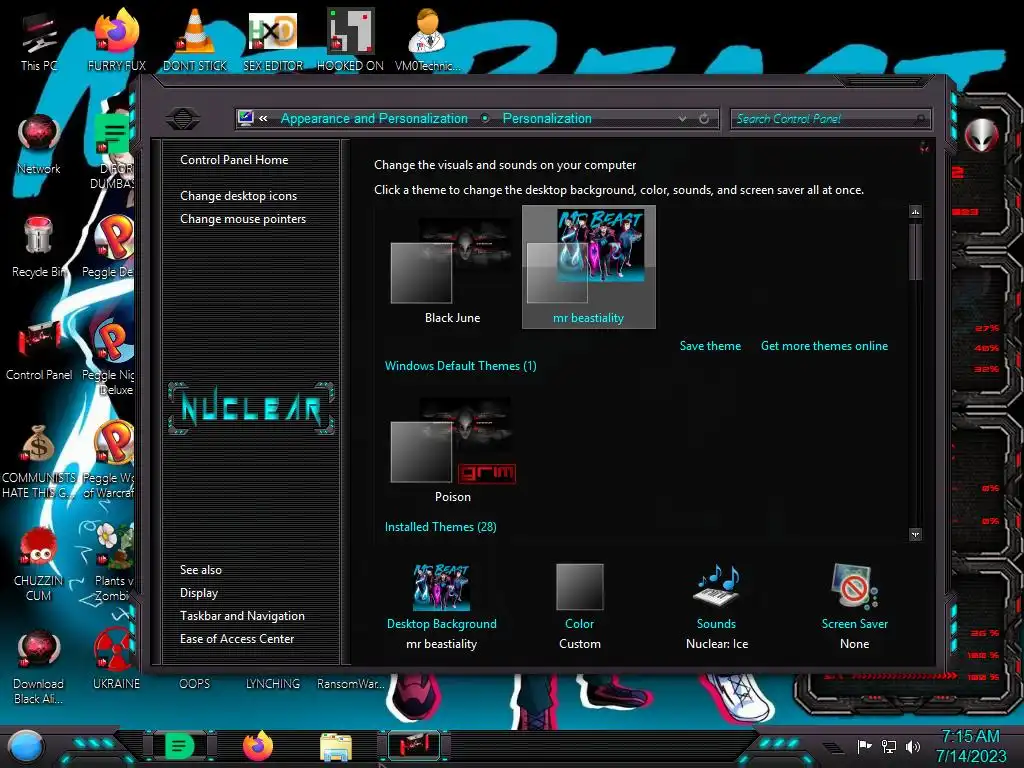Click the alien head gadget icon

point(982,135)
